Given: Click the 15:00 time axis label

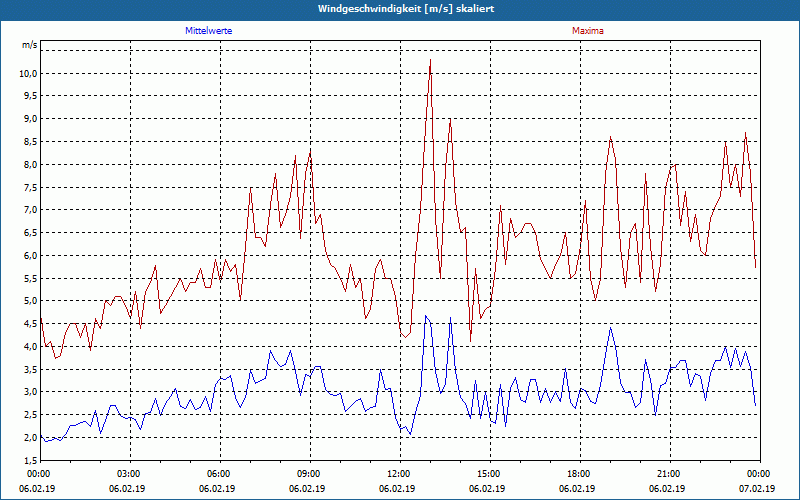Looking at the screenshot, I should tap(490, 474).
